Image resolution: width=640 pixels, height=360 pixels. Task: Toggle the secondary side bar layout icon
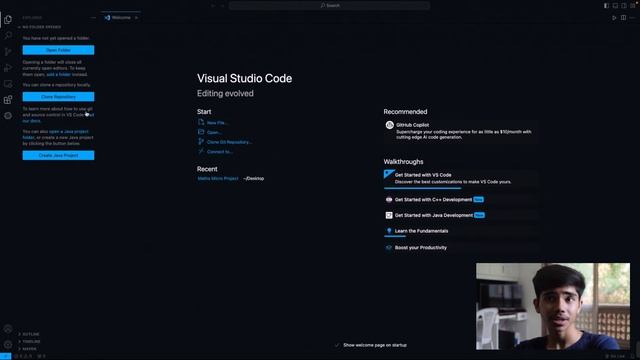point(624,6)
